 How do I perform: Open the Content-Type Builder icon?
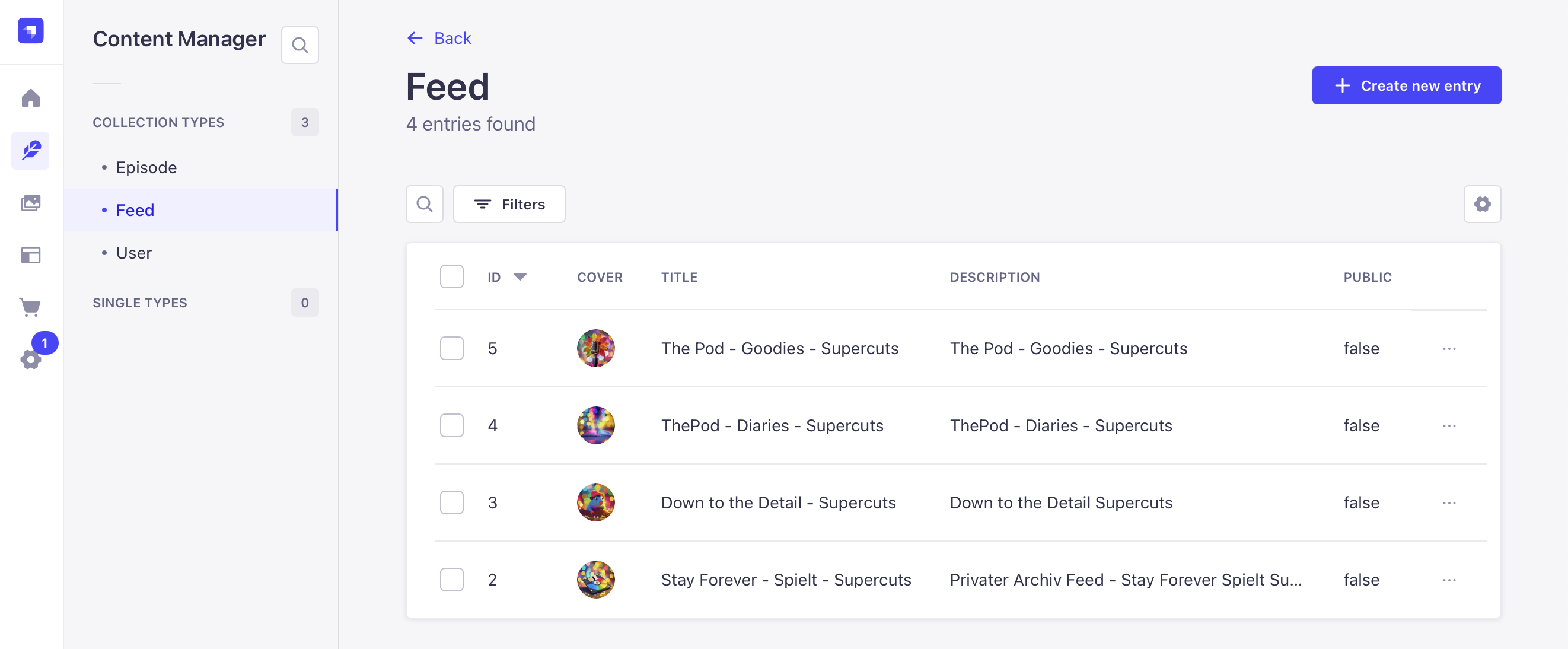click(x=30, y=255)
